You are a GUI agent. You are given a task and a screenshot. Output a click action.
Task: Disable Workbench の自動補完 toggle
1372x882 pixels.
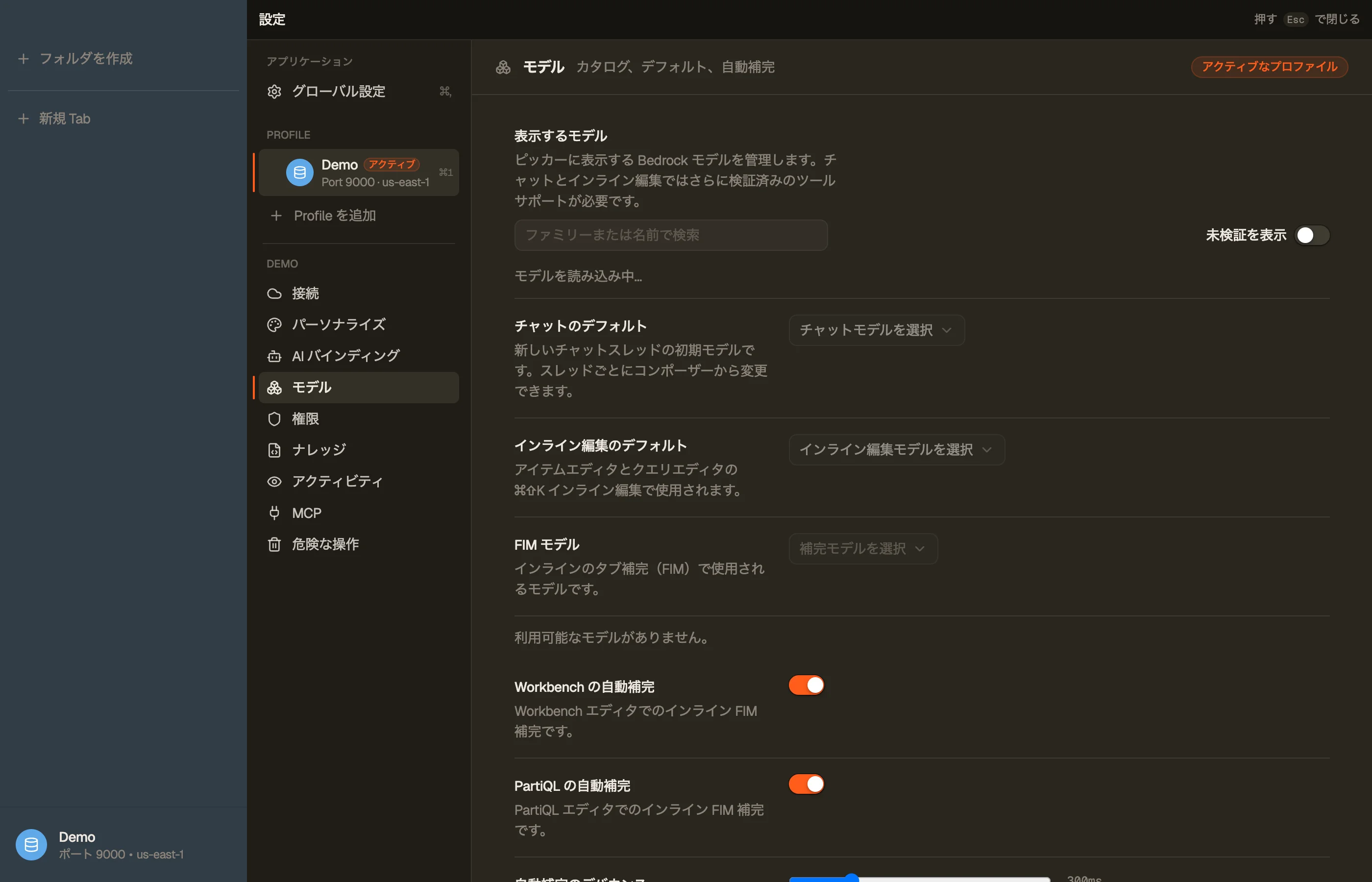(x=806, y=685)
